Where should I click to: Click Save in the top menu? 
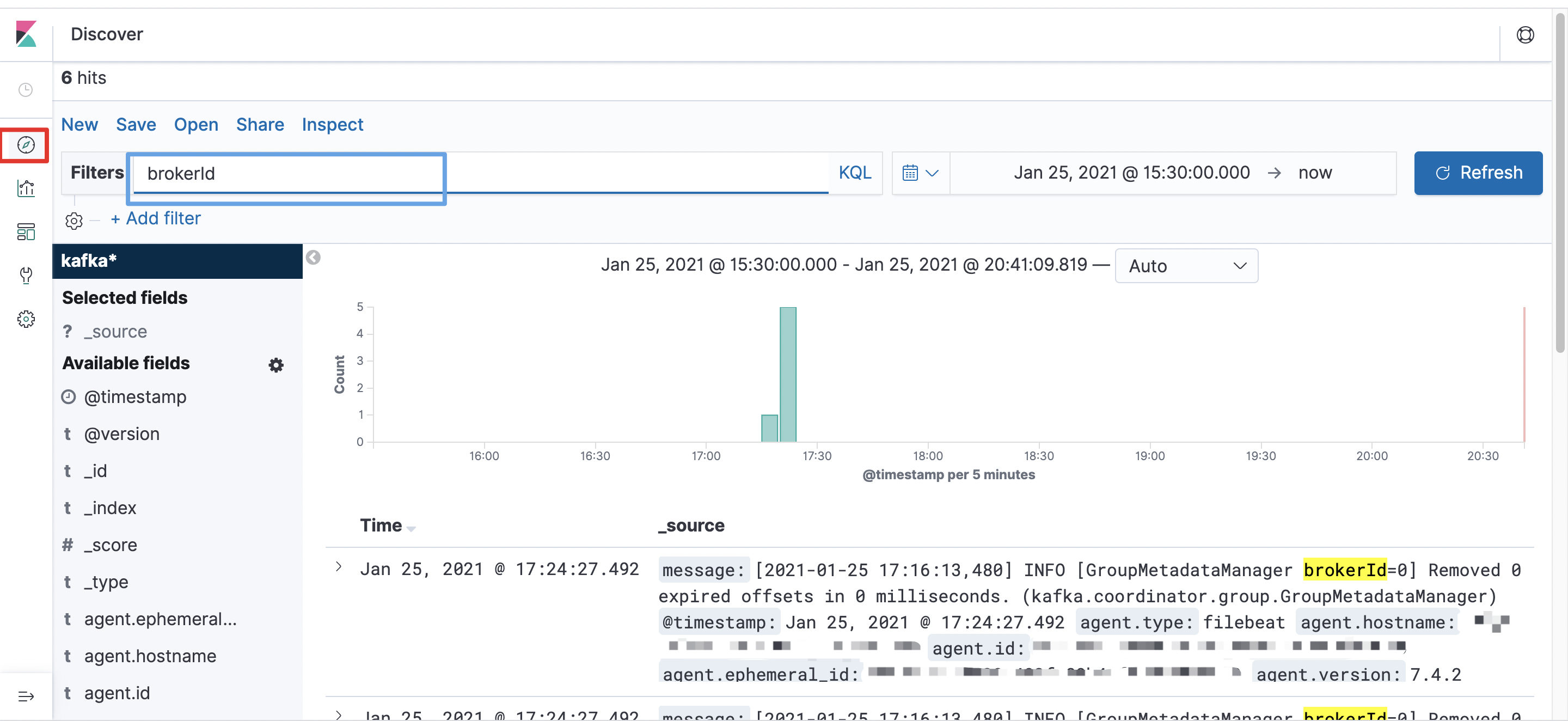pos(136,124)
